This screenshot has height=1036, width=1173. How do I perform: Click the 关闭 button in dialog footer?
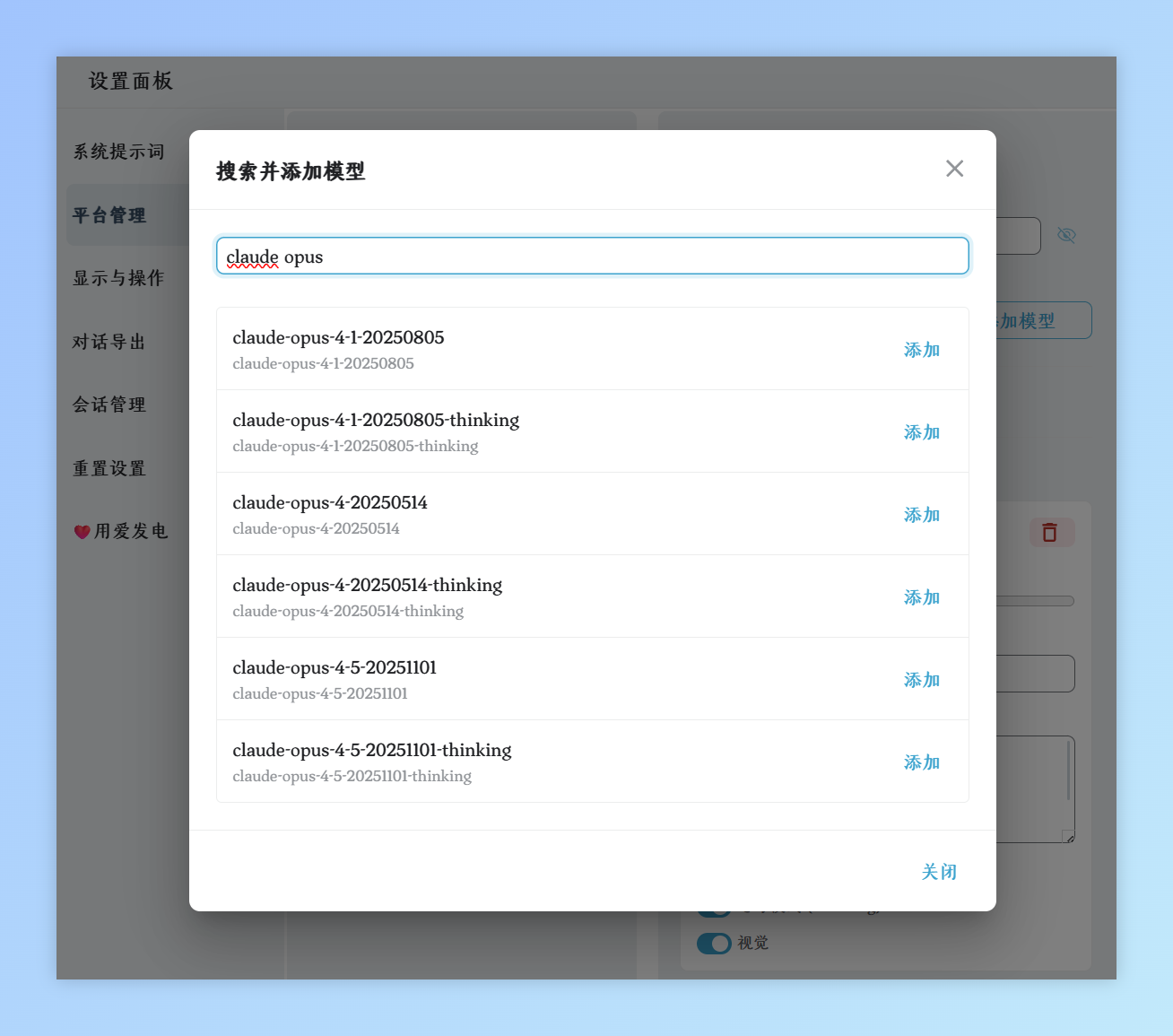point(939,872)
